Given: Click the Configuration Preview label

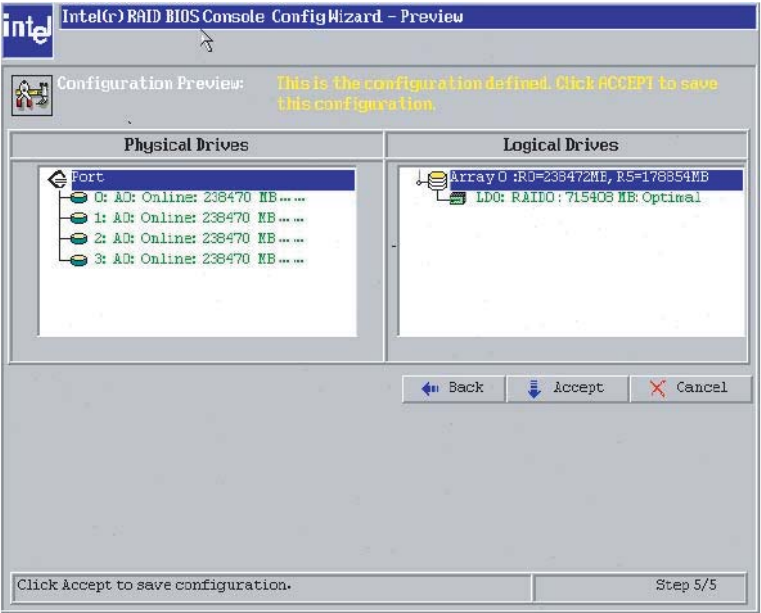Looking at the screenshot, I should point(150,83).
